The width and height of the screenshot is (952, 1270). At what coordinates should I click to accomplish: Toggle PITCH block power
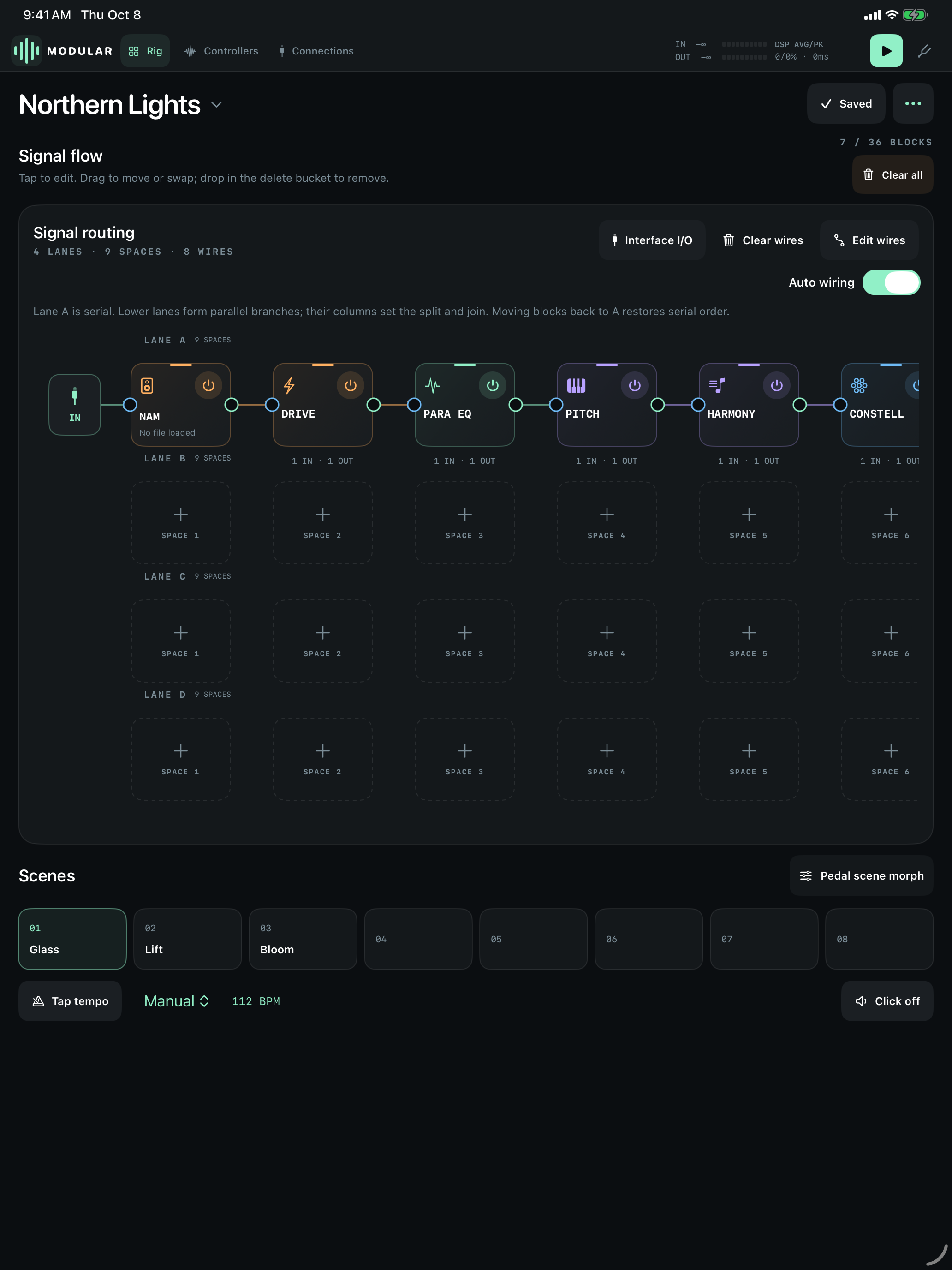634,385
